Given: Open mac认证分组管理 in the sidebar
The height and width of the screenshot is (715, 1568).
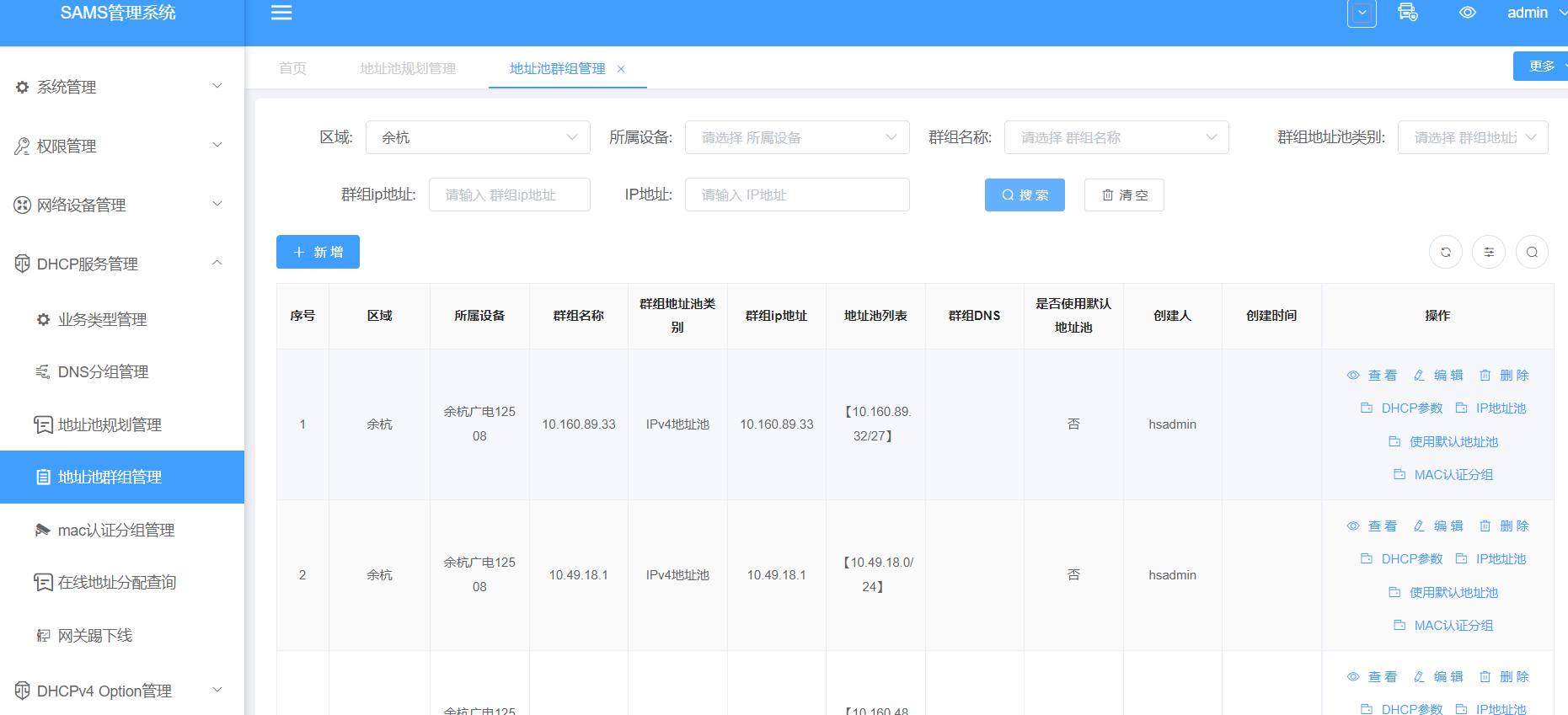Looking at the screenshot, I should pos(122,530).
